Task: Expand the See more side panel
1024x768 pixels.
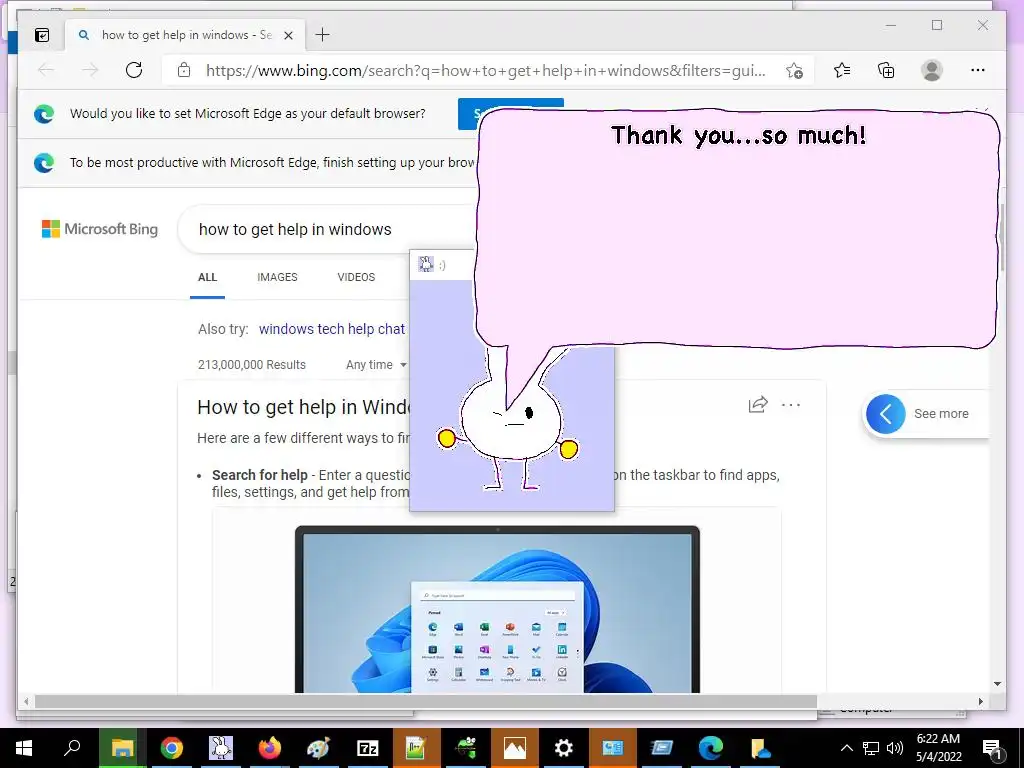Action: 925,413
